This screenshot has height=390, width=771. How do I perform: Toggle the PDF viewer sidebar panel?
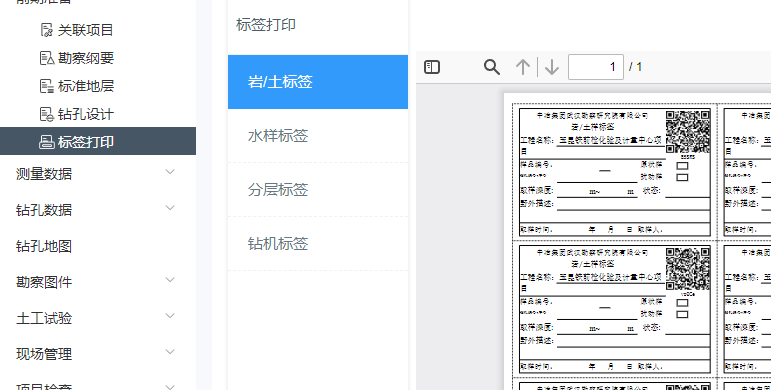tap(432, 67)
